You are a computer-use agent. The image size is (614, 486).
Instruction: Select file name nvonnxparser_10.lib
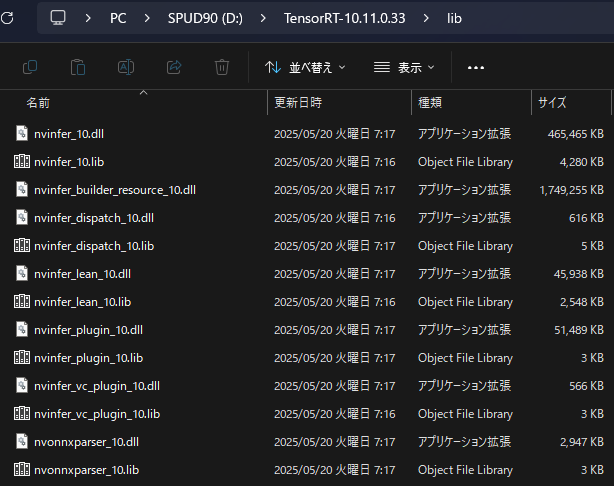pyautogui.click(x=87, y=470)
